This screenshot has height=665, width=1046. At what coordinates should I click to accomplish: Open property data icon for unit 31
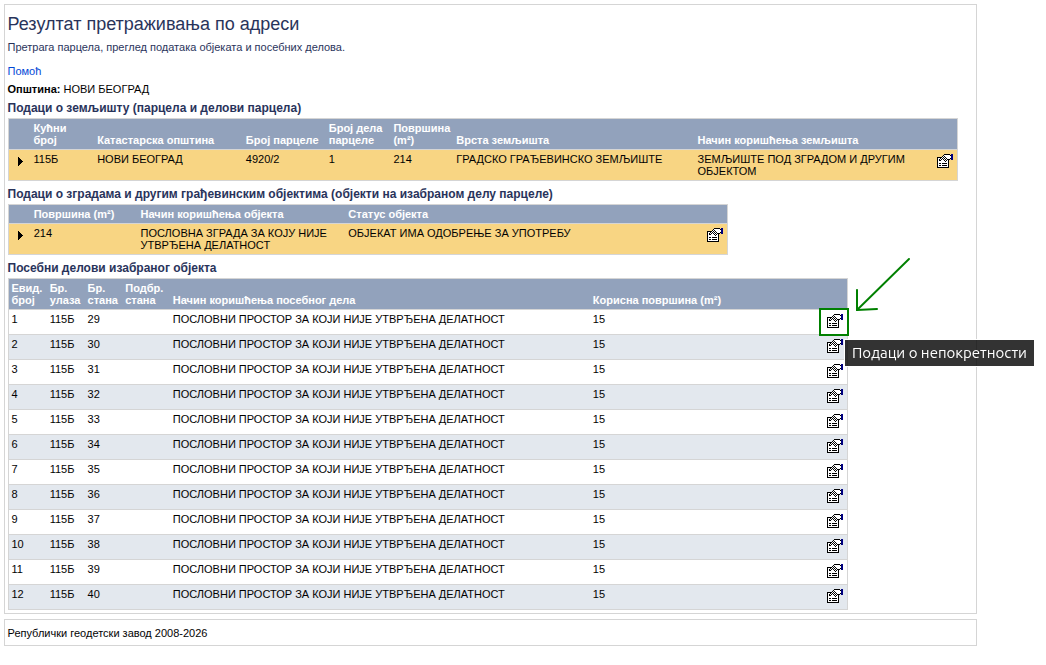click(x=834, y=372)
